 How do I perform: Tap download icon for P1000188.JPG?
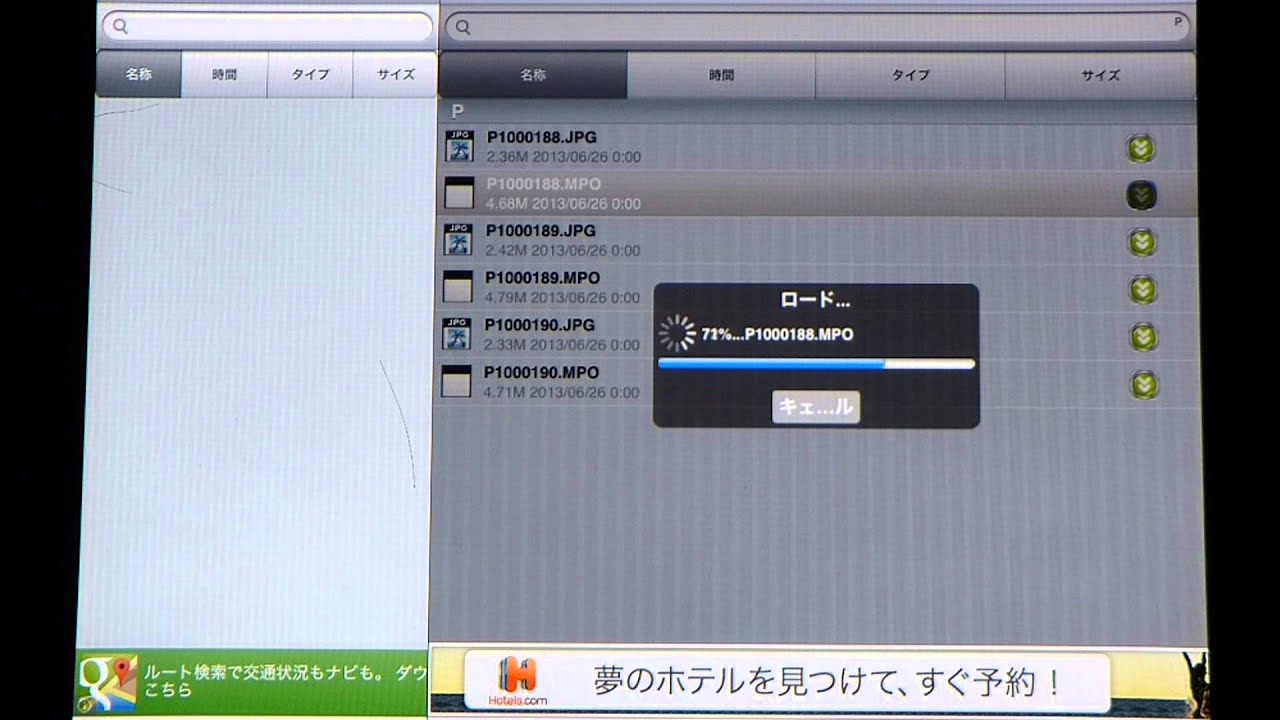(1141, 149)
